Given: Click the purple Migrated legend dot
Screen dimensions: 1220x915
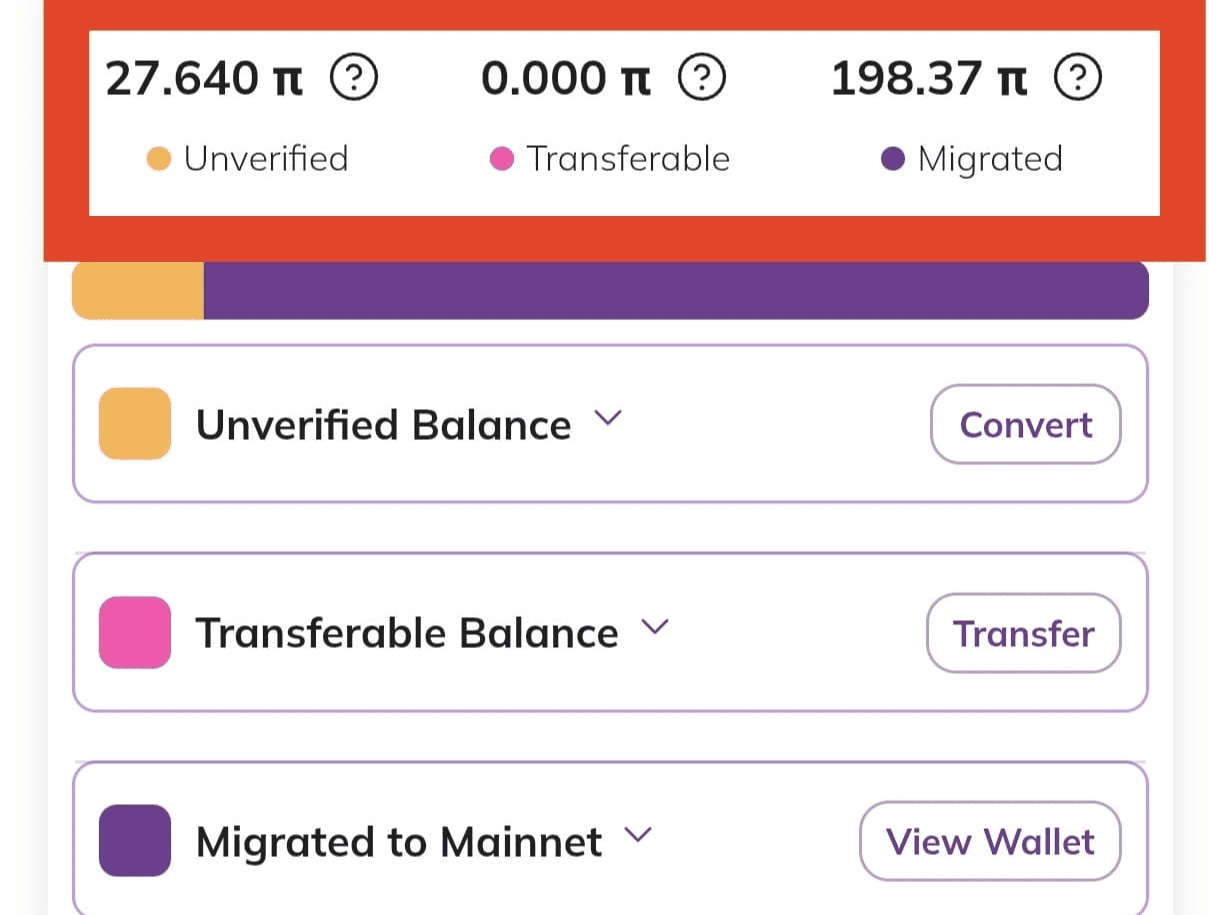Looking at the screenshot, I should pos(893,159).
